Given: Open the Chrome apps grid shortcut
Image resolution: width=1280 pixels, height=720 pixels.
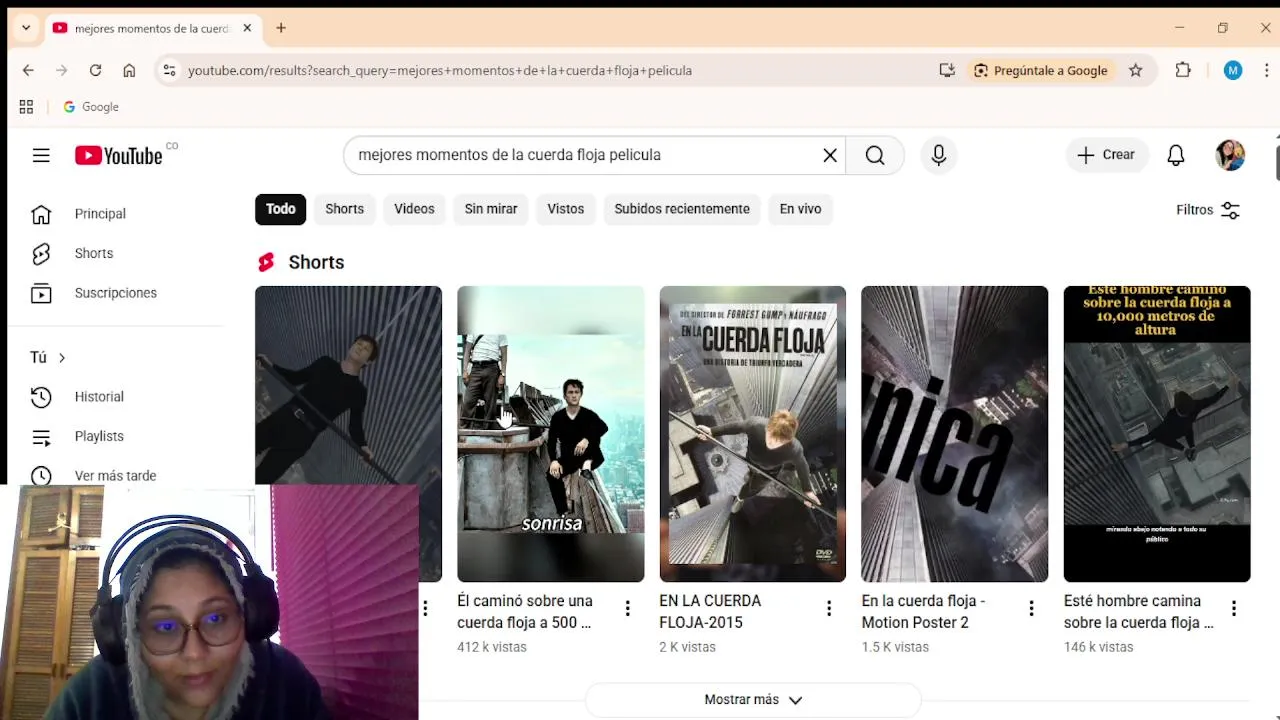Looking at the screenshot, I should pyautogui.click(x=26, y=107).
